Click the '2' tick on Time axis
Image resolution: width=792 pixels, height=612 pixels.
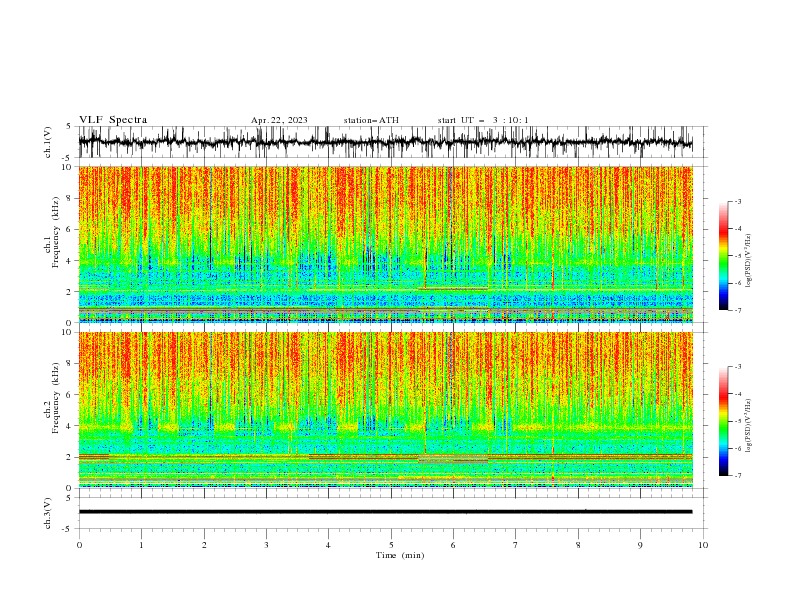click(204, 545)
